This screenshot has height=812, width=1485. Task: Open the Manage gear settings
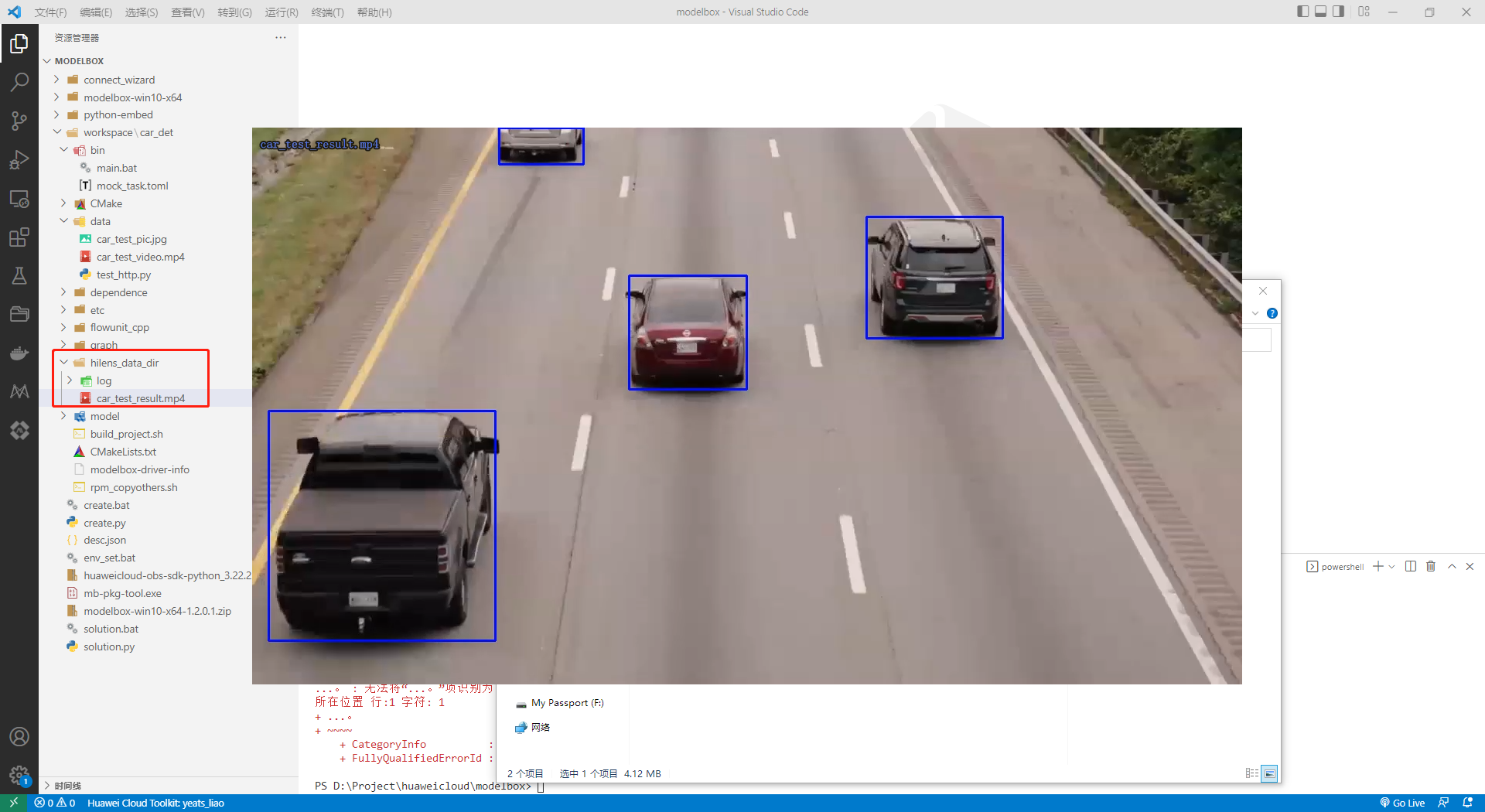(x=19, y=774)
